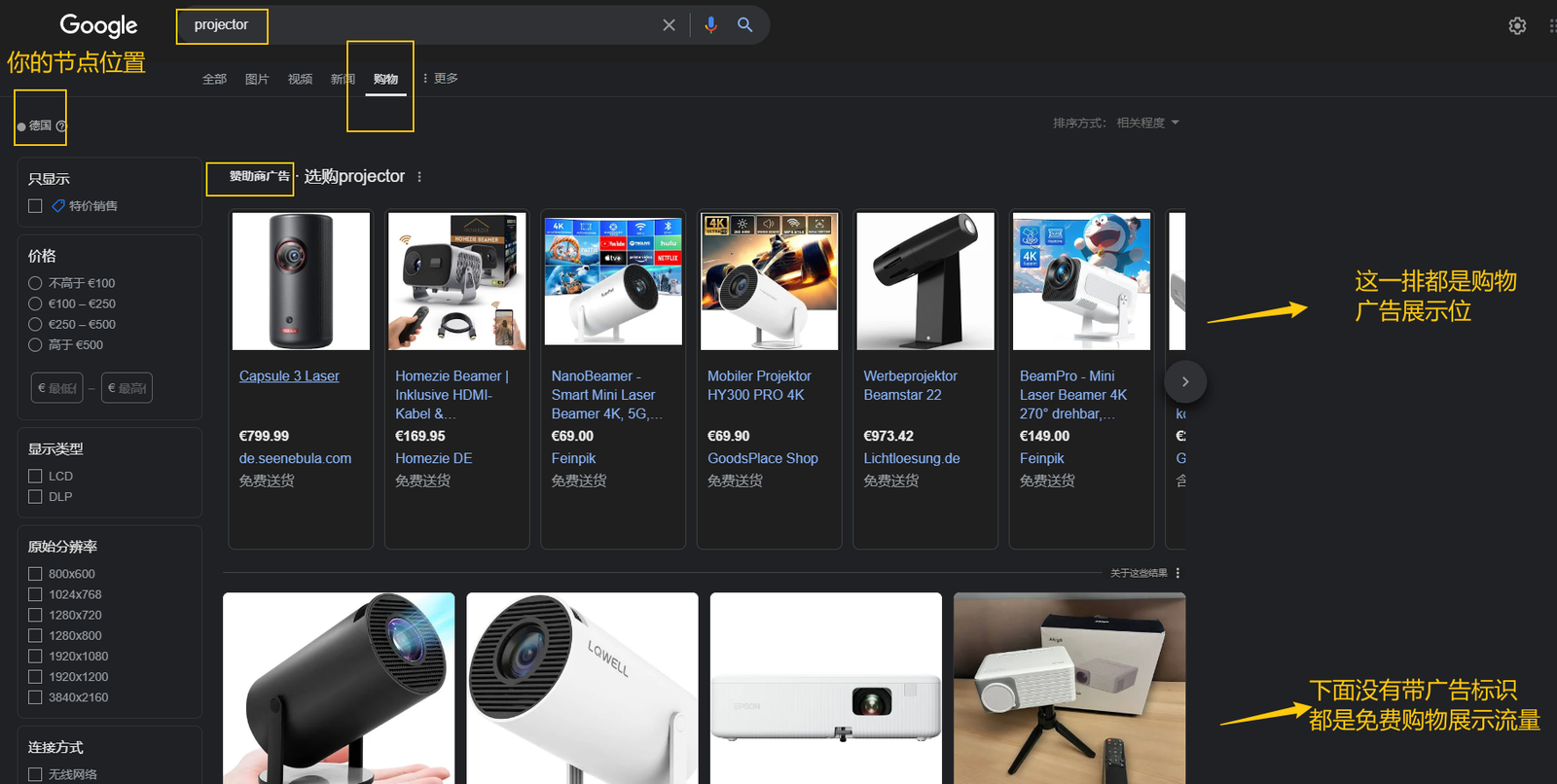Screen dimensions: 1557x784
Task: Check the 特价销售 checkbox
Action: pos(35,206)
